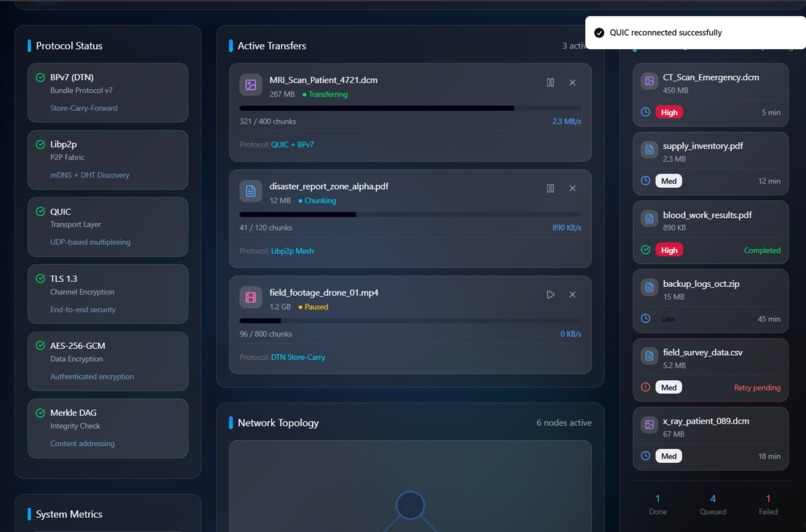Click the Authenticated encryption text
This screenshot has width=806, height=532.
[91, 376]
